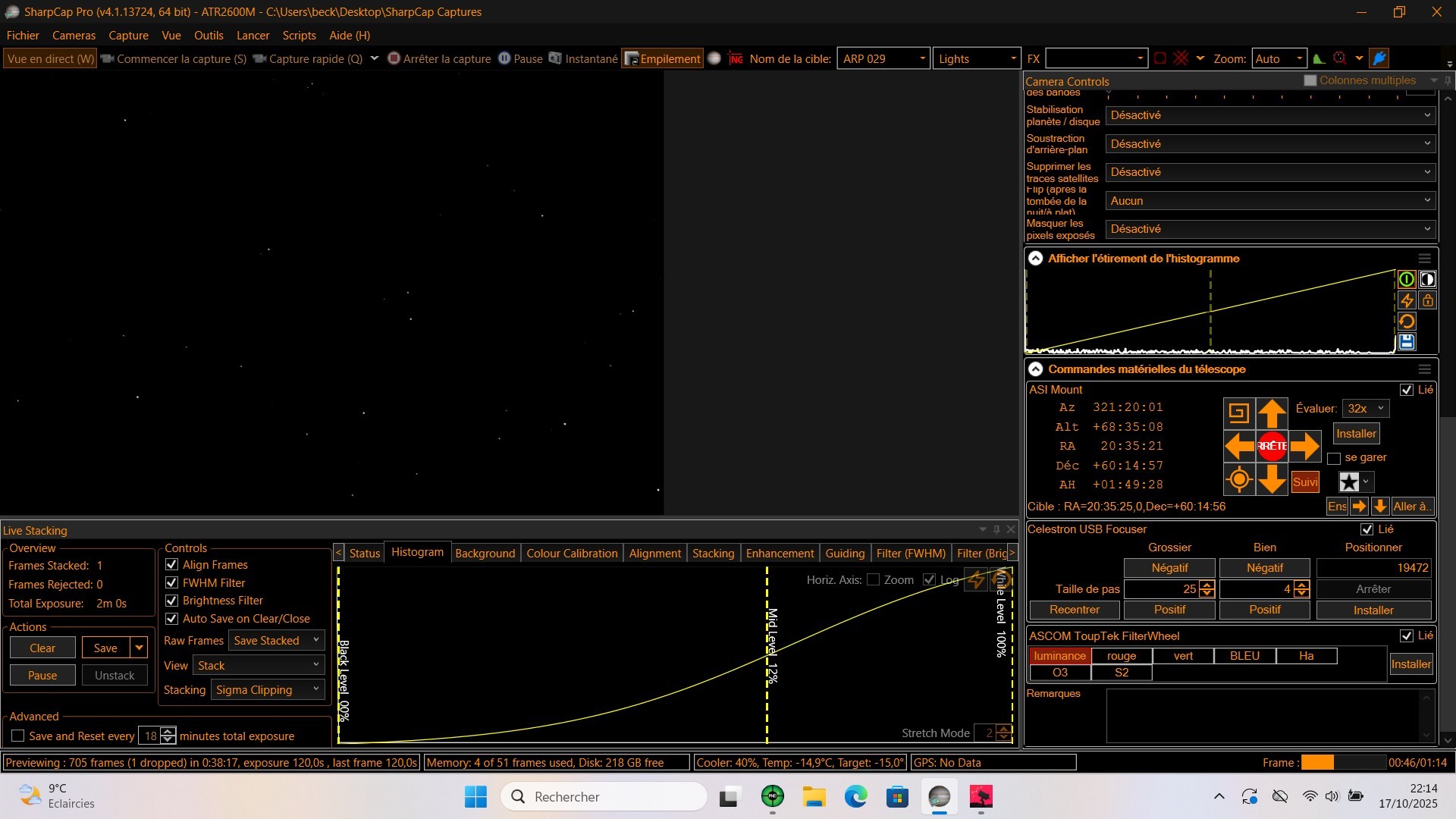Image resolution: width=1456 pixels, height=819 pixels.
Task: Open Stabilisation planète / disque dropdown
Action: coord(1270,115)
